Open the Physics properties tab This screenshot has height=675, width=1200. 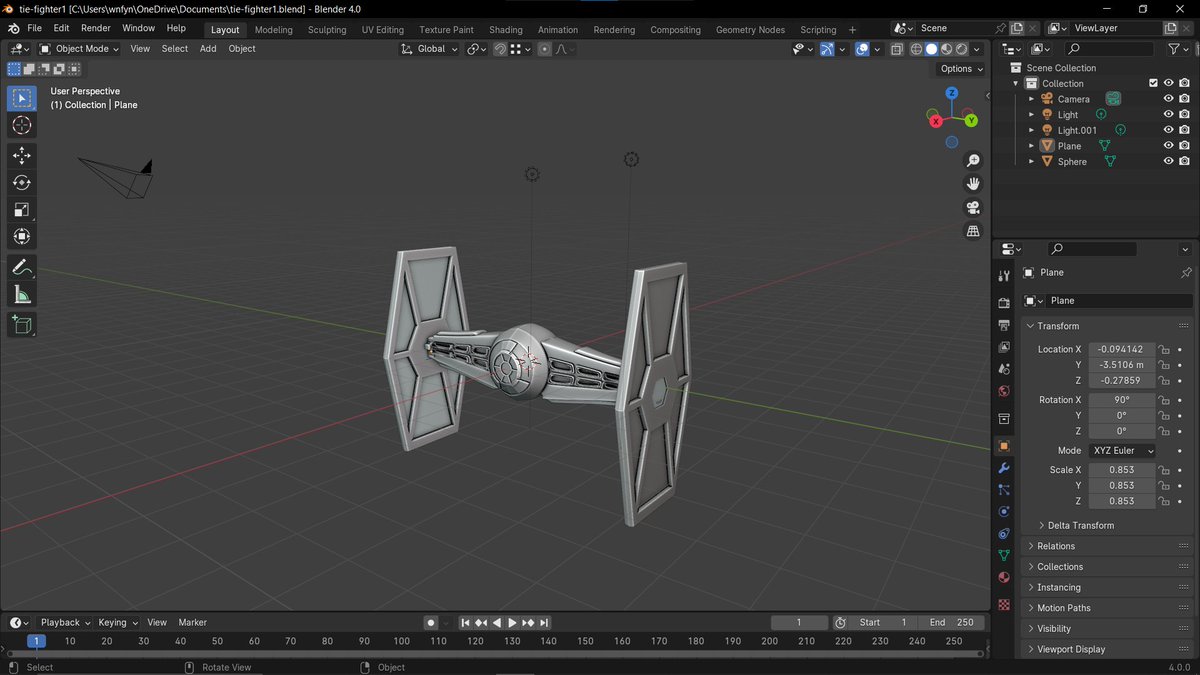(1004, 511)
